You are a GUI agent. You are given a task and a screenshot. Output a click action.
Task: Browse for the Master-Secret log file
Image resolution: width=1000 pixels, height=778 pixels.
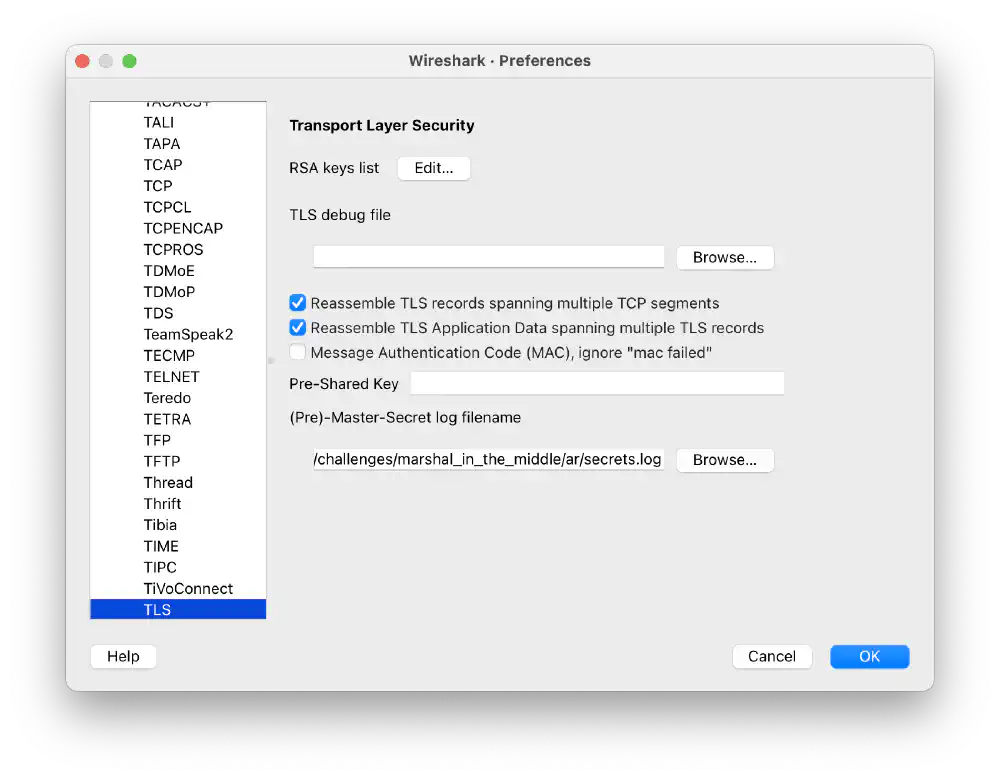point(725,460)
